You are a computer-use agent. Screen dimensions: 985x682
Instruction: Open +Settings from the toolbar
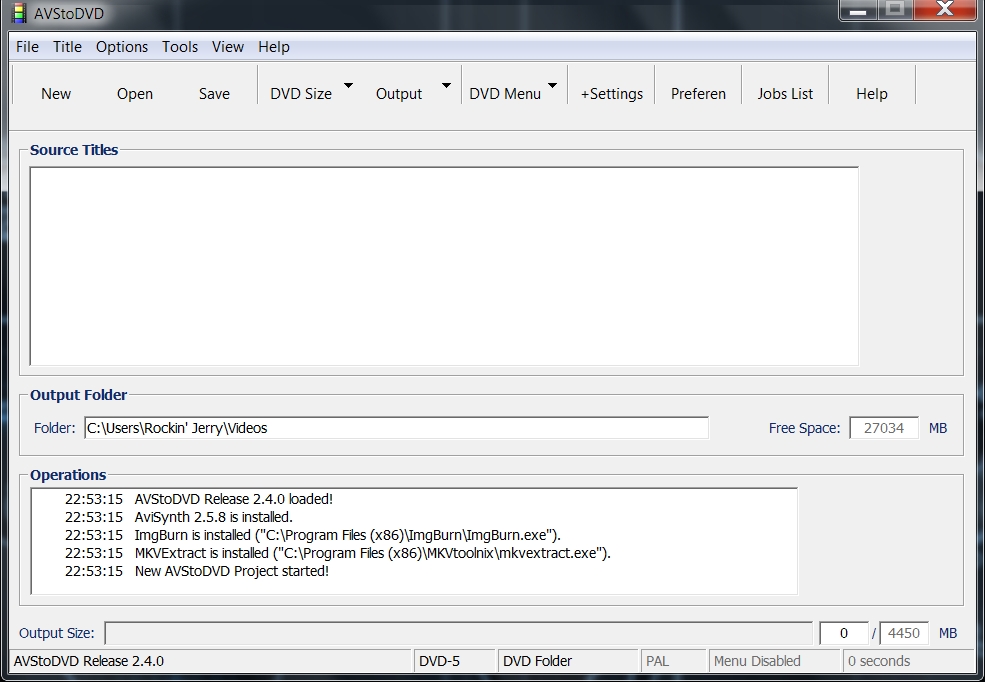pyautogui.click(x=612, y=94)
